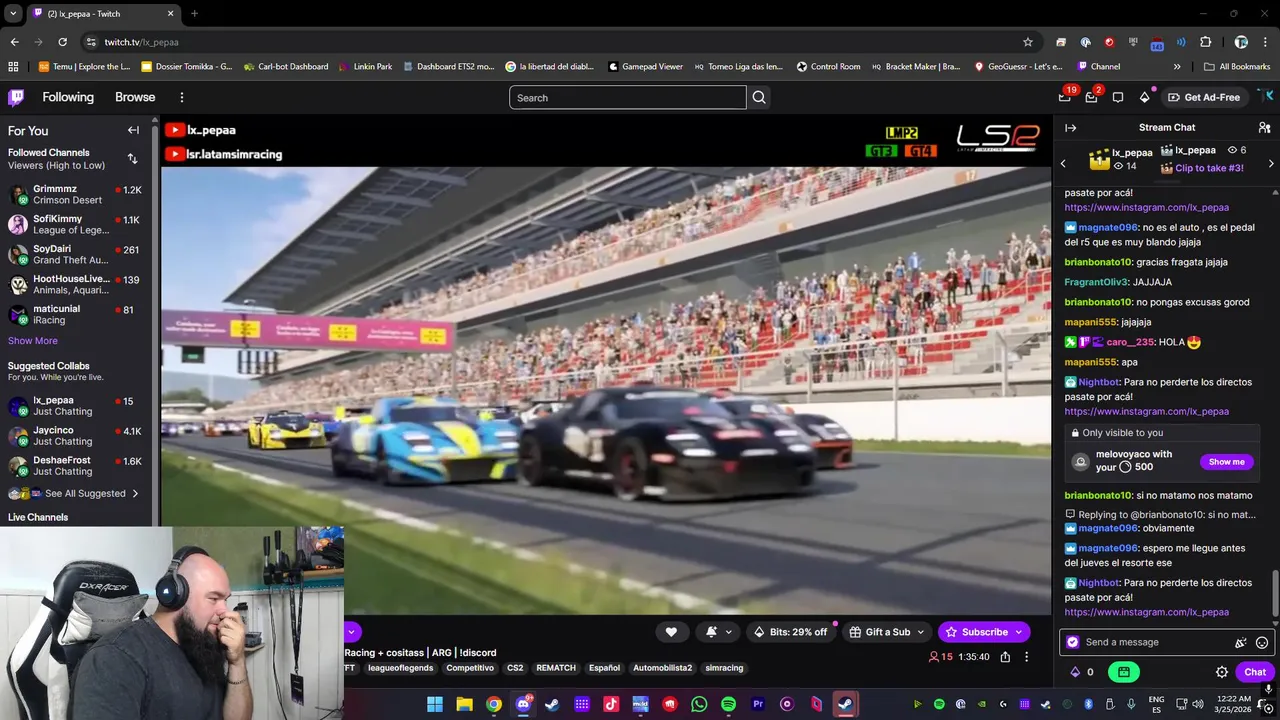The height and width of the screenshot is (720, 1280).
Task: Collapse the For You sidebar arrow
Action: click(133, 130)
